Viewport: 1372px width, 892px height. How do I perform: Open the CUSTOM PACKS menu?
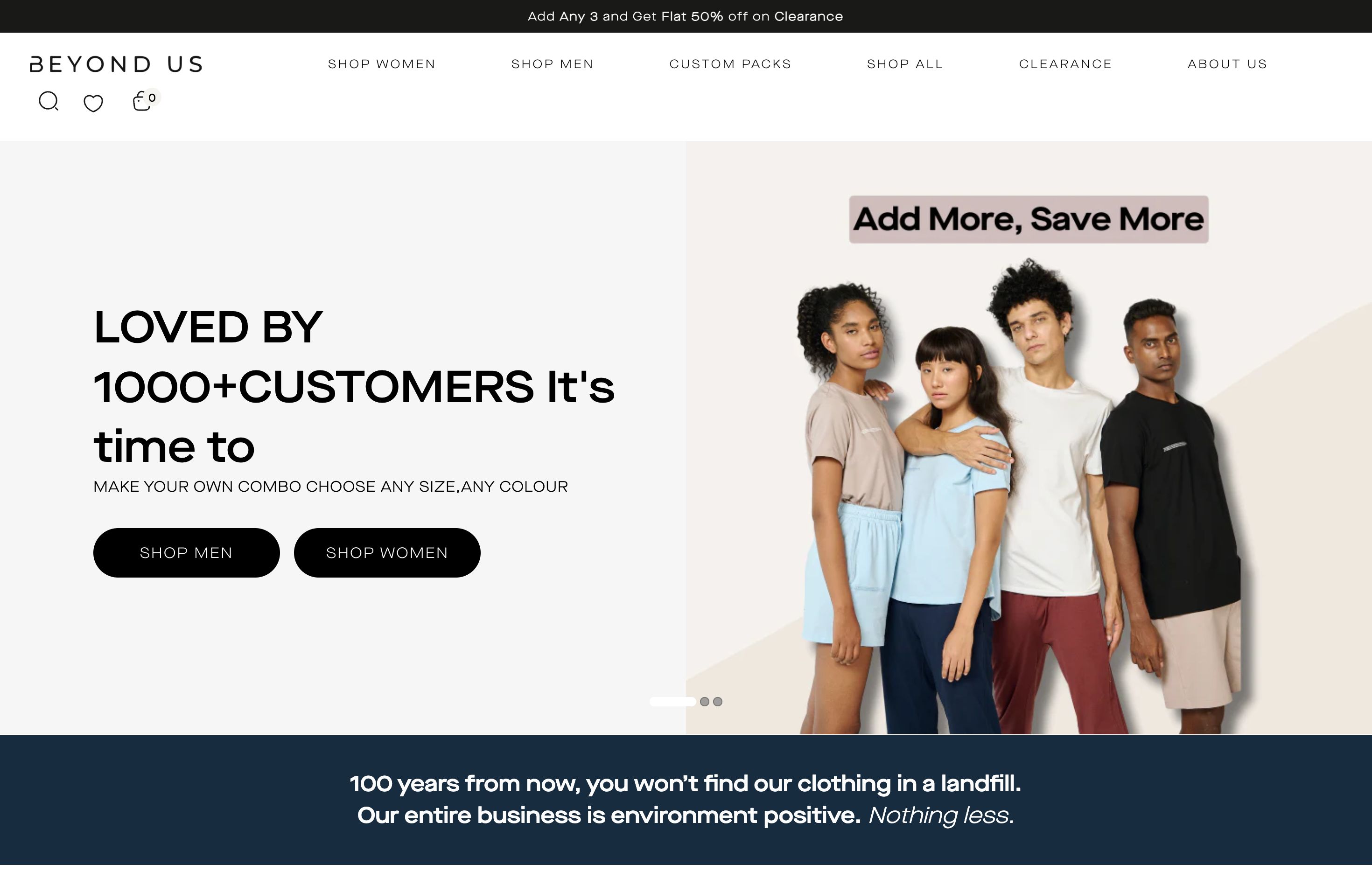(730, 64)
